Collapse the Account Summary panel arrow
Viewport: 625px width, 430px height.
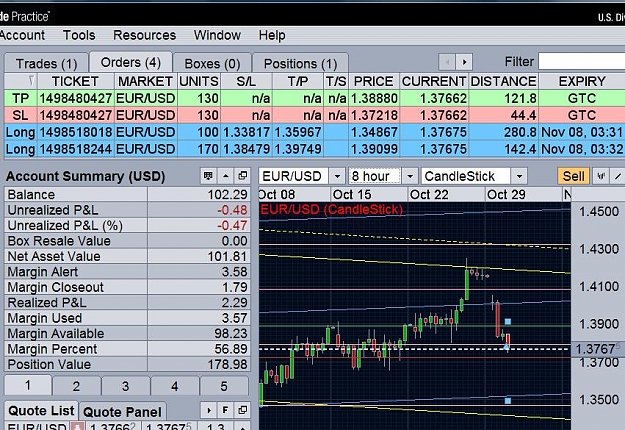[x=226, y=176]
